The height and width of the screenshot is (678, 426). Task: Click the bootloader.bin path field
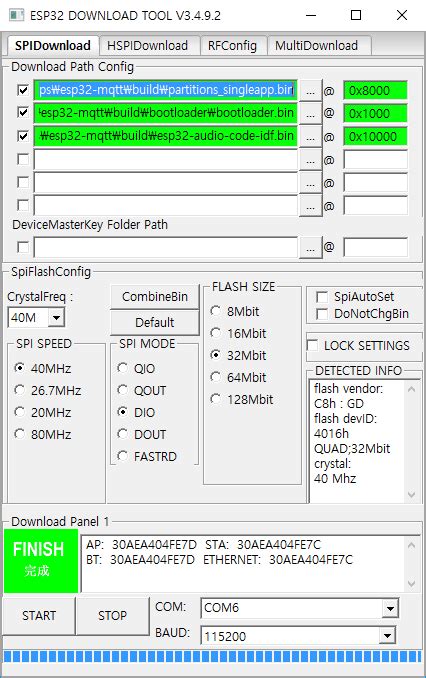166,113
